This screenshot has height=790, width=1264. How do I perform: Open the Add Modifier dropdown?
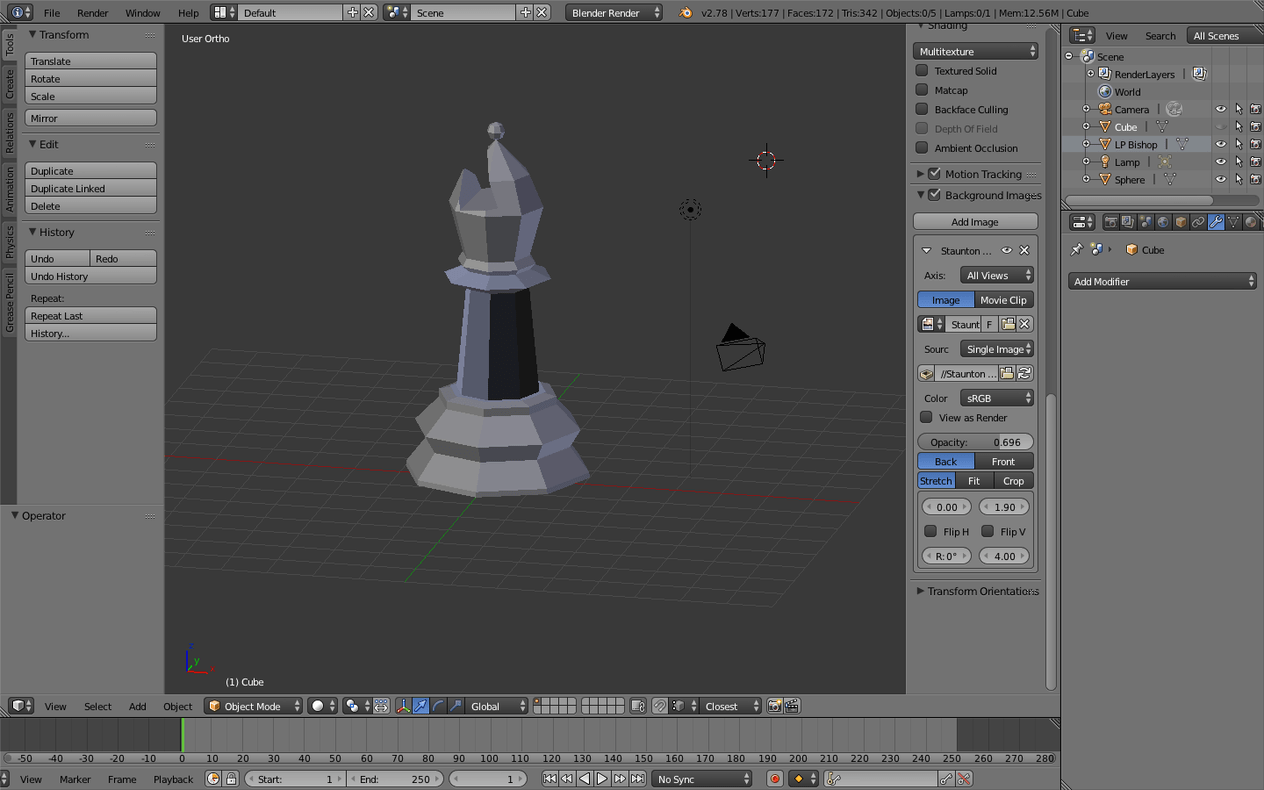click(1161, 282)
